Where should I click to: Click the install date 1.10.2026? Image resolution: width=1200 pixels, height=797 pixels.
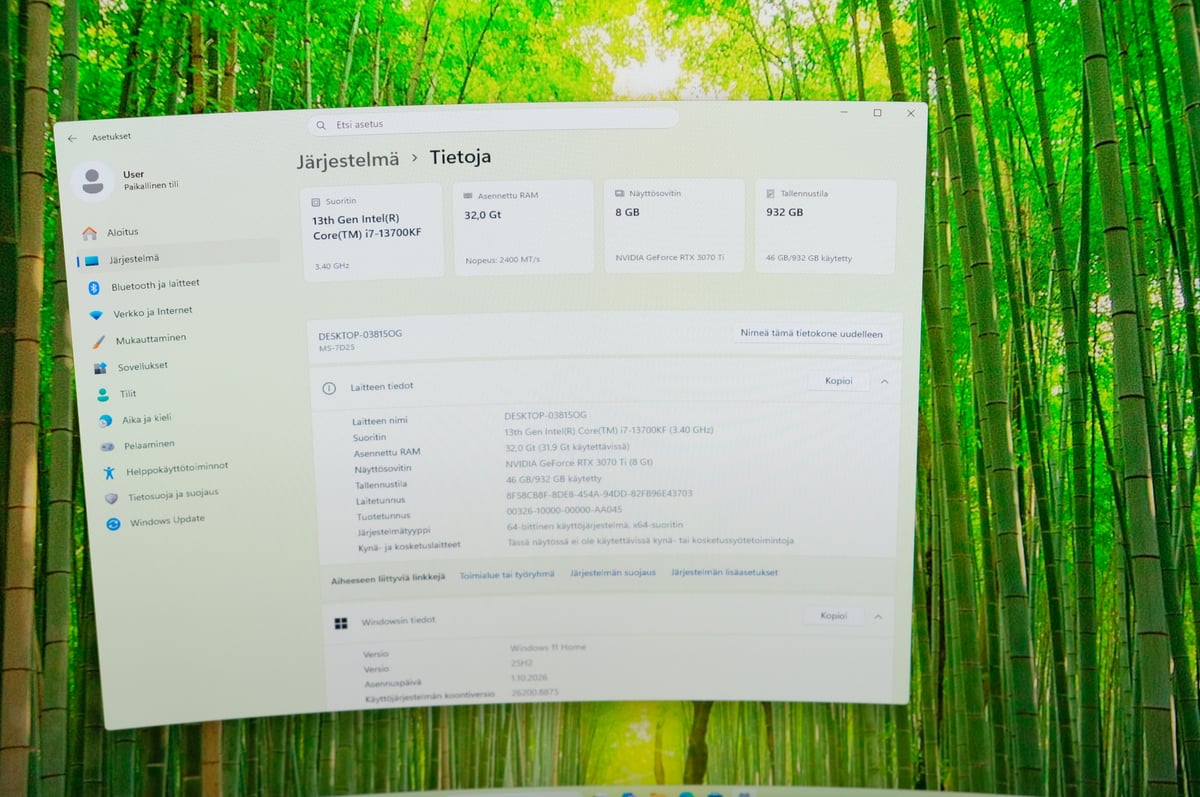pos(531,678)
